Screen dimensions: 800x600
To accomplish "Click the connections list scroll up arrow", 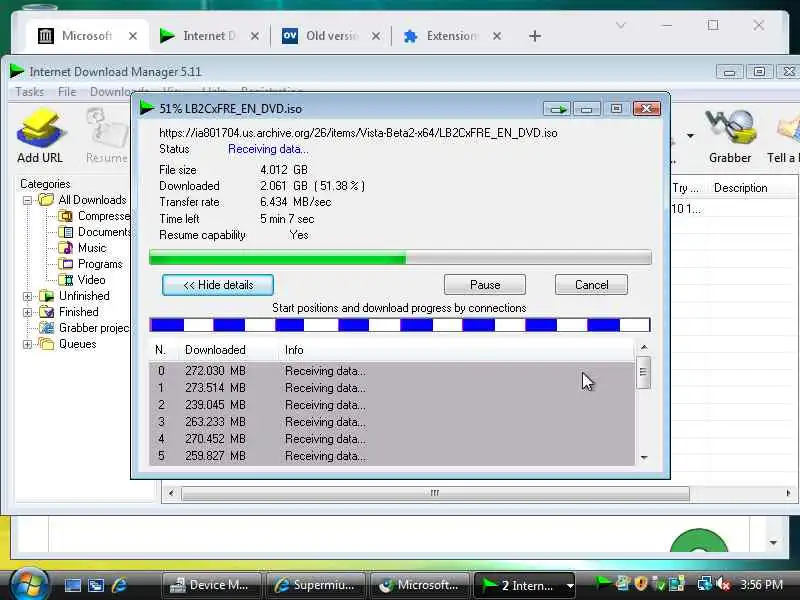I will pyautogui.click(x=644, y=347).
